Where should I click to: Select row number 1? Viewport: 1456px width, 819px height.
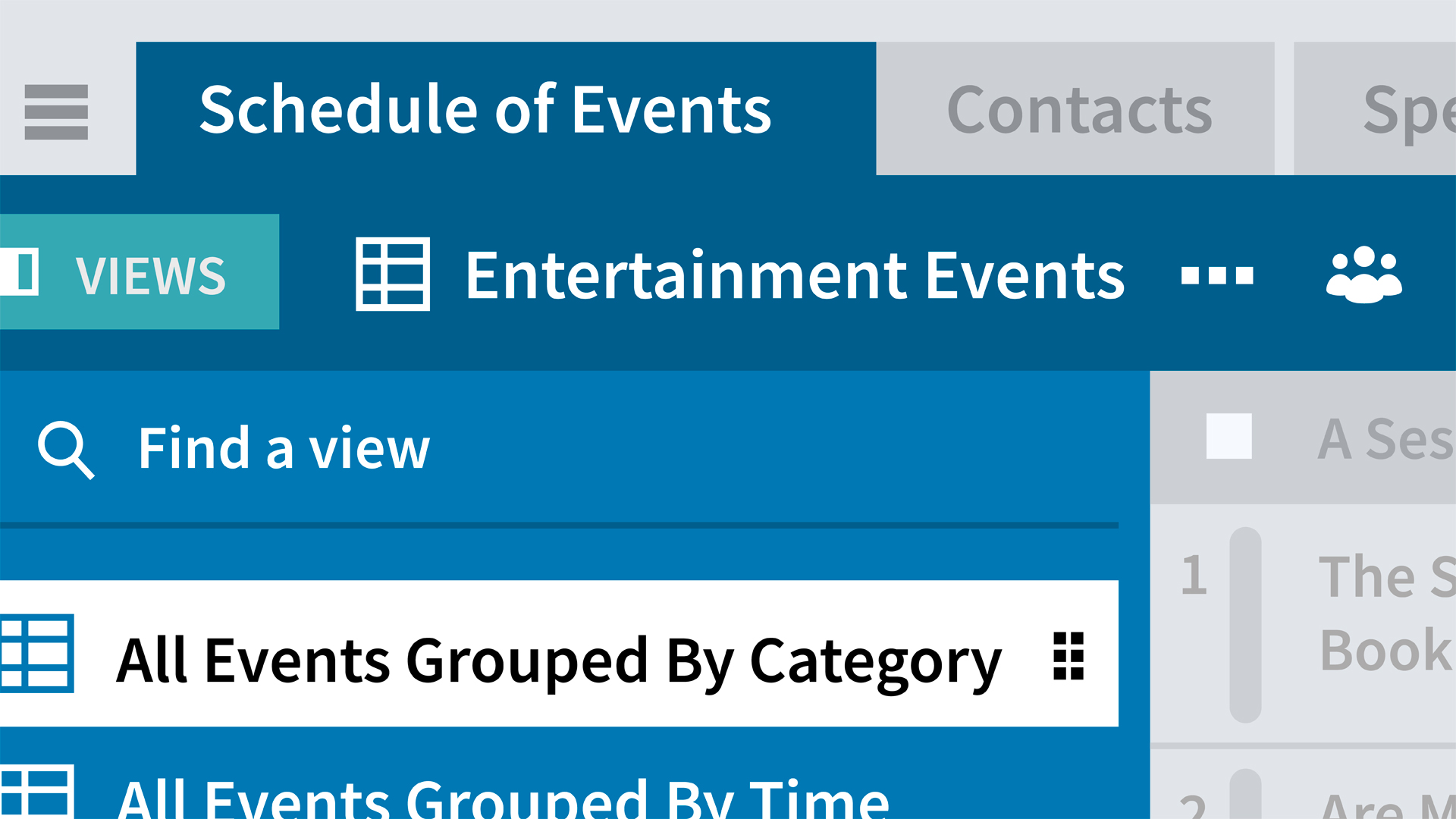(1194, 575)
